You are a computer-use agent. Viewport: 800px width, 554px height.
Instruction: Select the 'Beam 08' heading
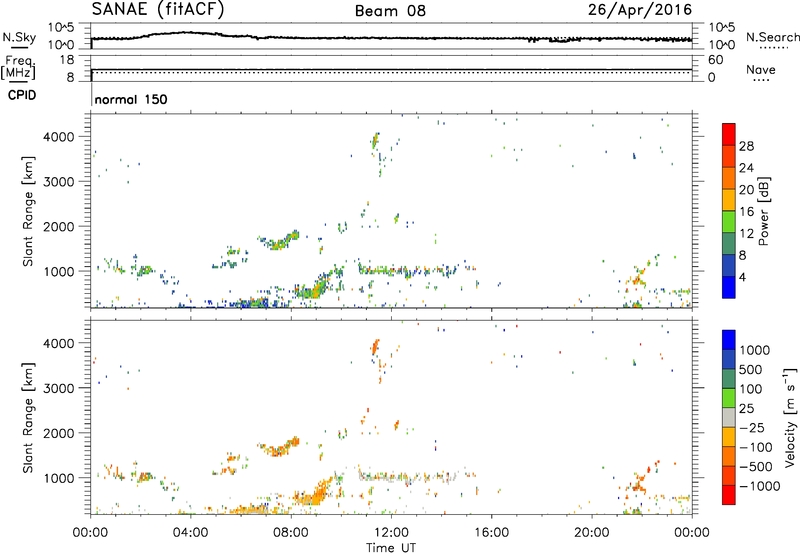390,11
